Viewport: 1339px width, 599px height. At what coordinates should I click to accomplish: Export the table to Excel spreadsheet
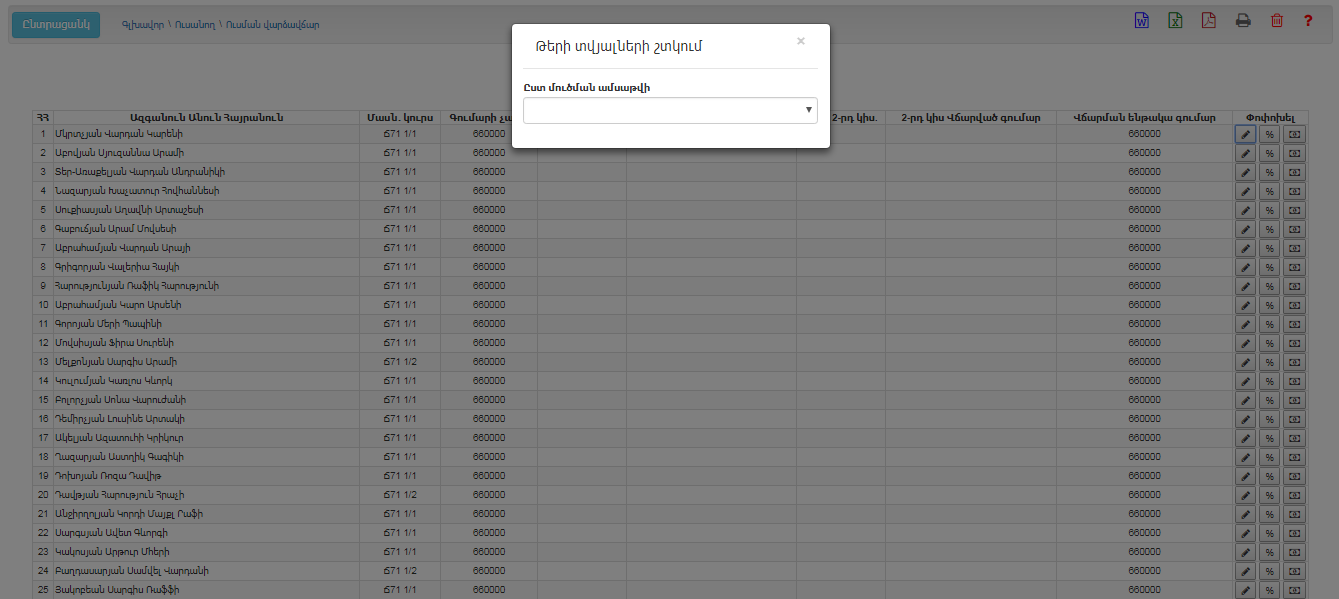click(x=1175, y=21)
